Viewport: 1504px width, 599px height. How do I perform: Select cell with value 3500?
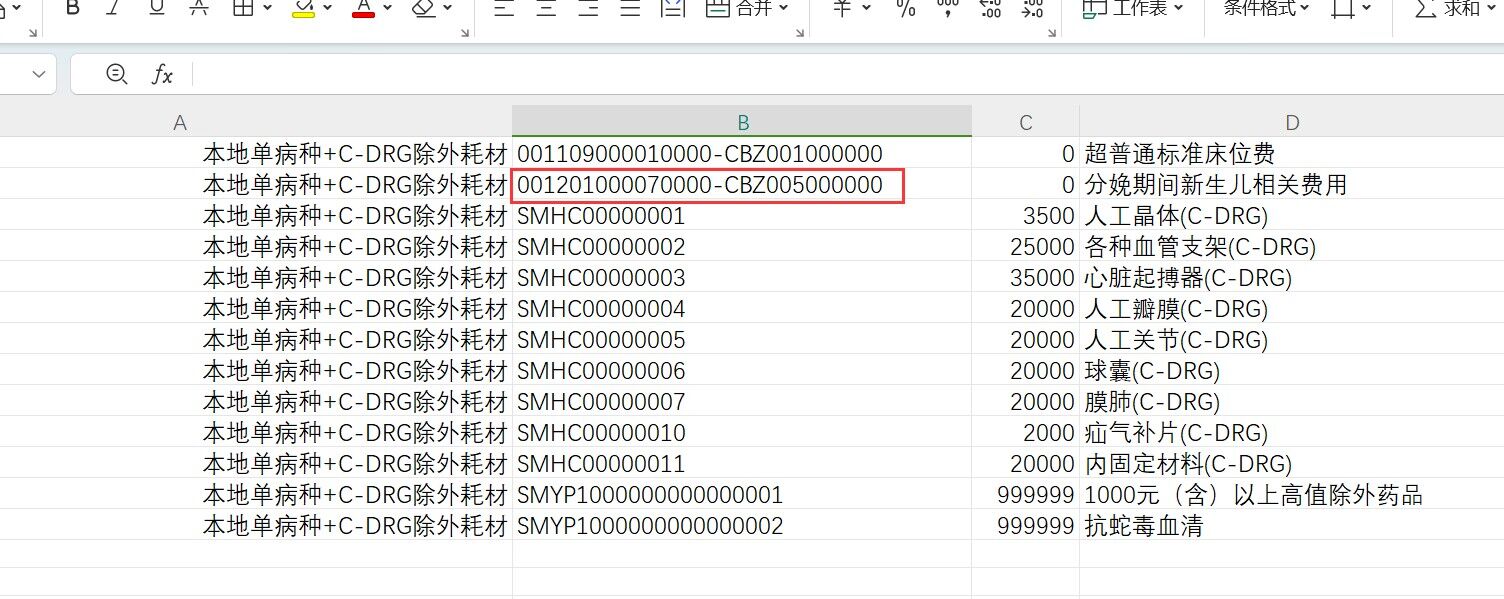[1026, 216]
